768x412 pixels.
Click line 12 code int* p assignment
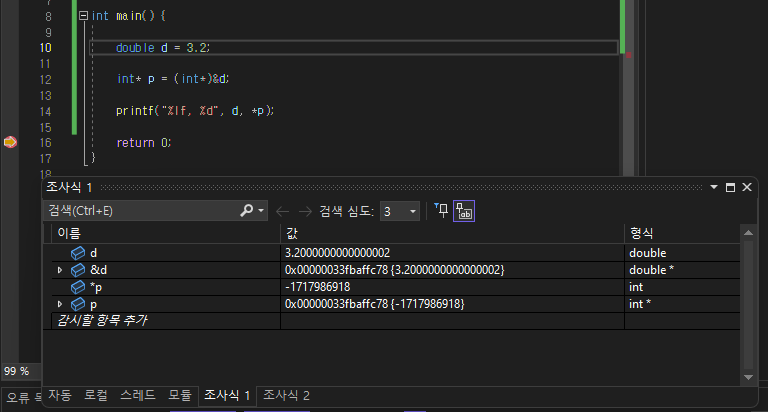(x=173, y=79)
